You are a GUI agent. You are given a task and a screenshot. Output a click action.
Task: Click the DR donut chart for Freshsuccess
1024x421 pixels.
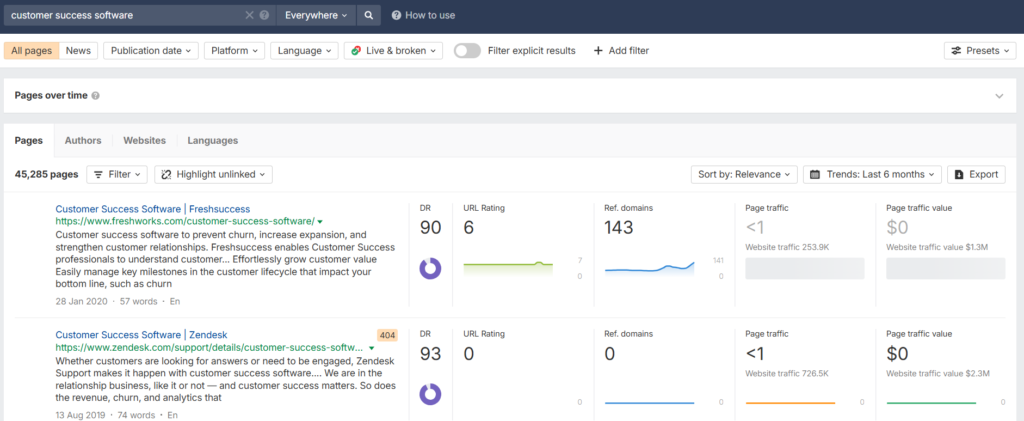(430, 268)
